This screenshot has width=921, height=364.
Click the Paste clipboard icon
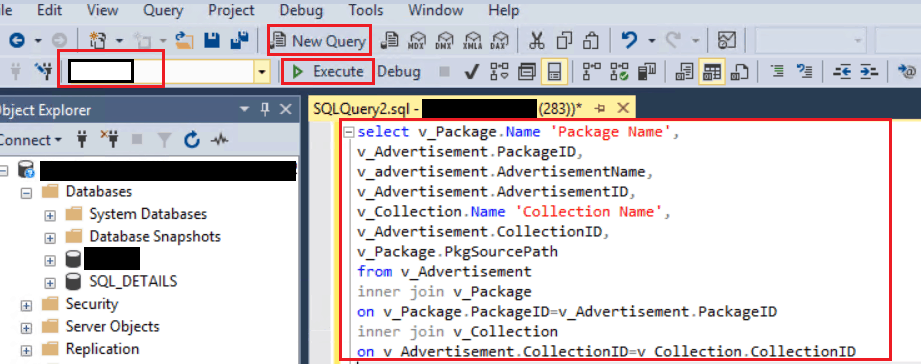point(590,41)
